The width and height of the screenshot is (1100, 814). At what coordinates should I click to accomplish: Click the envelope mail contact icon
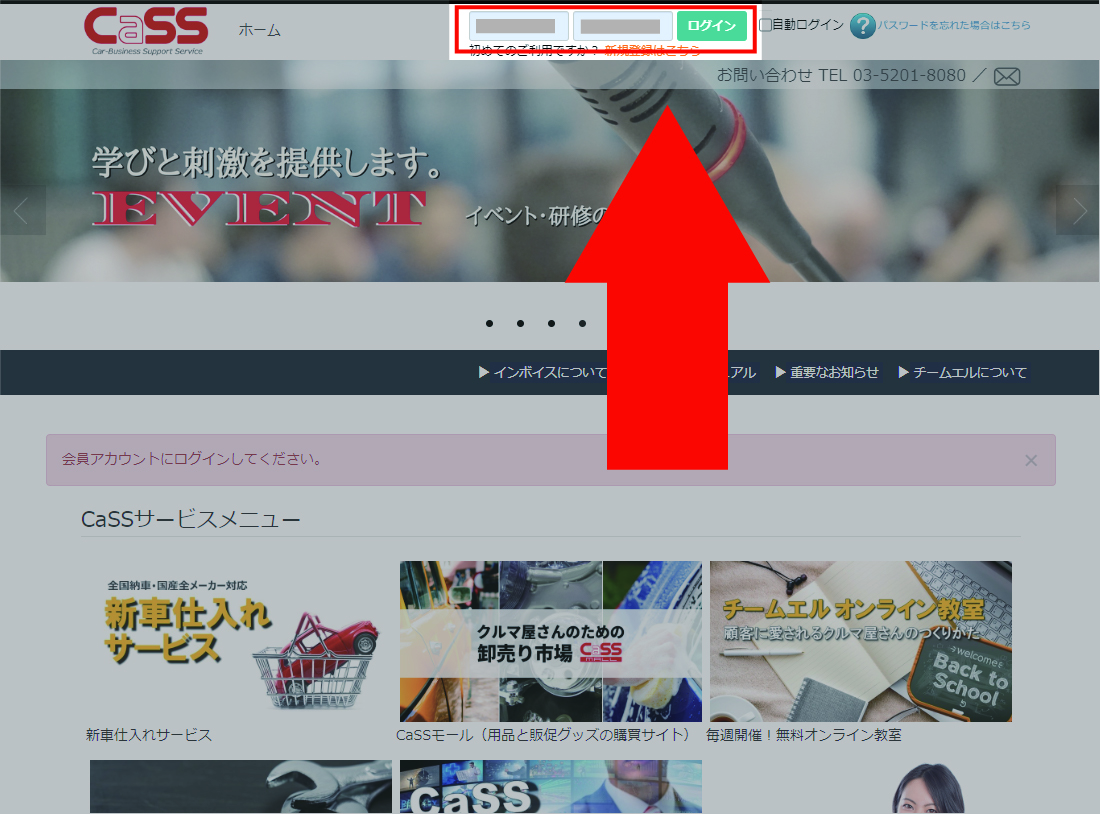[x=1007, y=76]
